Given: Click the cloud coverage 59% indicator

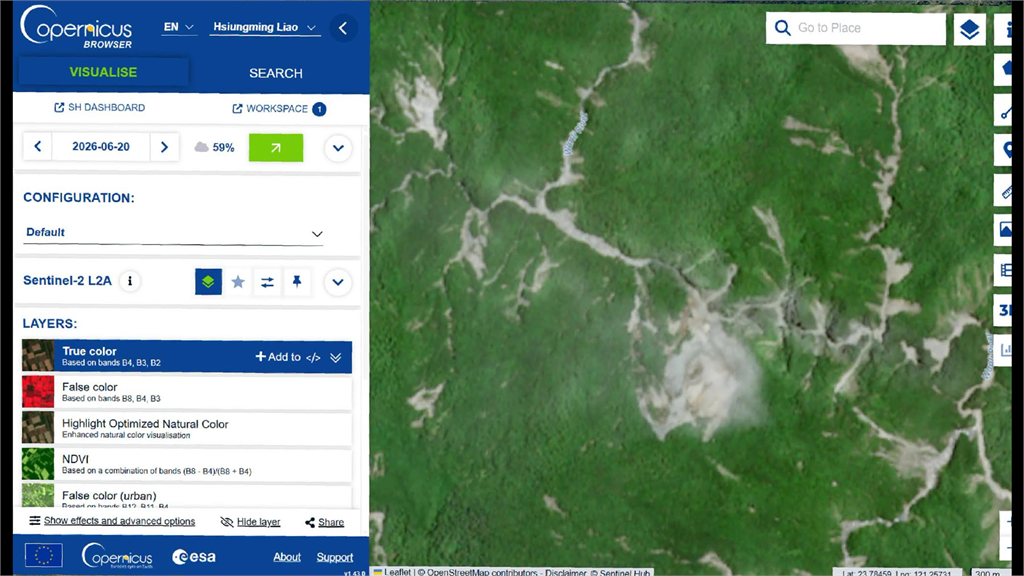Looking at the screenshot, I should pyautogui.click(x=214, y=148).
